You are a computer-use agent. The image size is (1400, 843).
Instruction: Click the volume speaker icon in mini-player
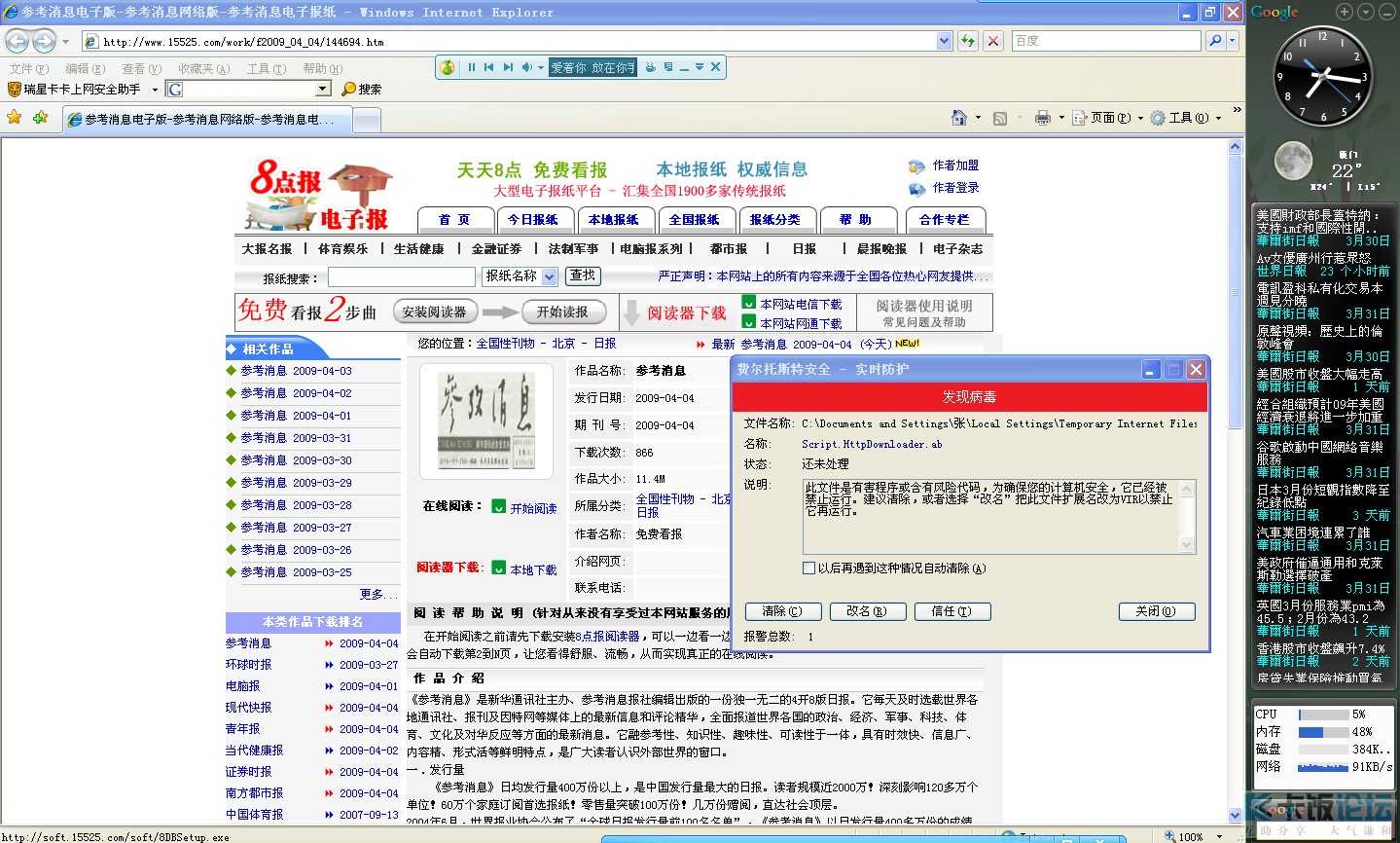[x=526, y=67]
